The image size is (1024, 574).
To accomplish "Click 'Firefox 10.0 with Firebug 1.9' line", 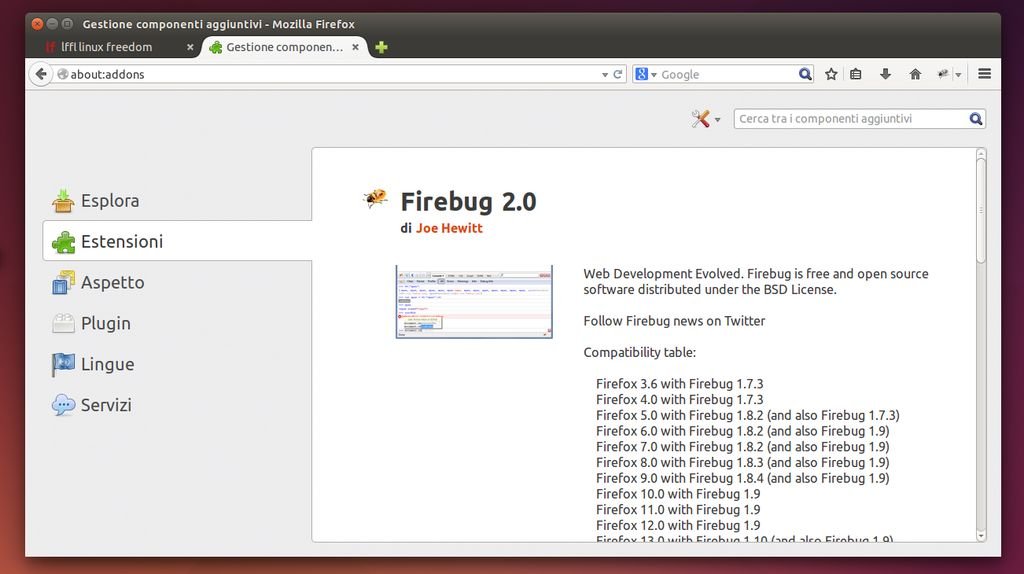I will pyautogui.click(x=678, y=494).
